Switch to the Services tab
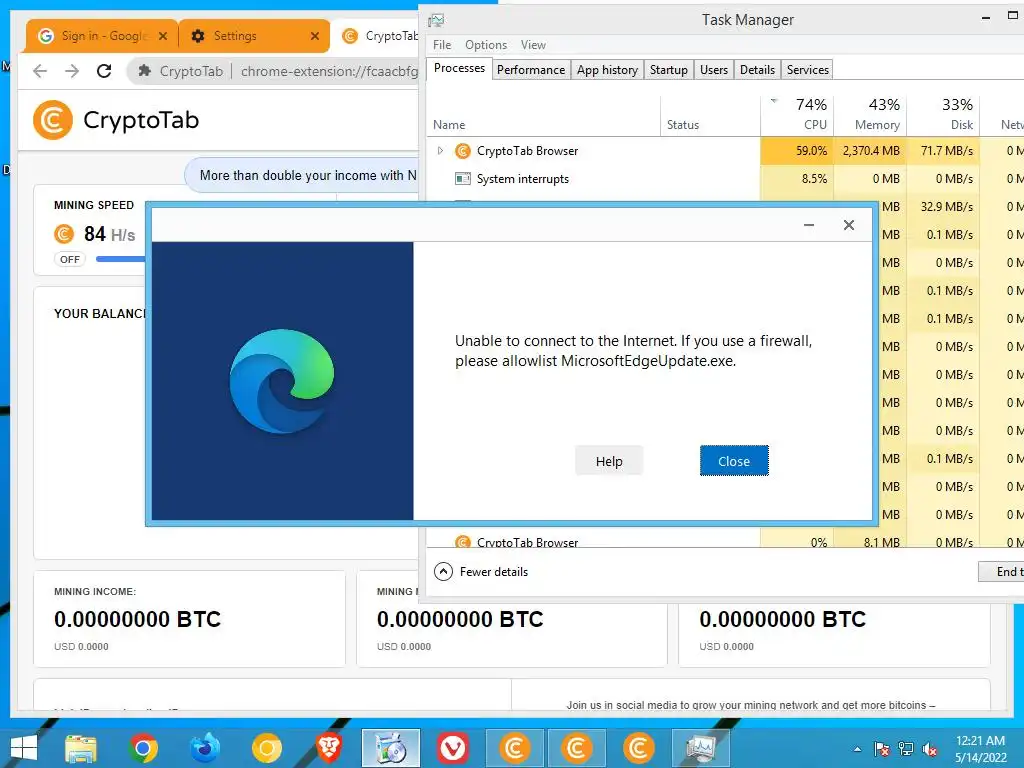1024x768 pixels. 808,70
